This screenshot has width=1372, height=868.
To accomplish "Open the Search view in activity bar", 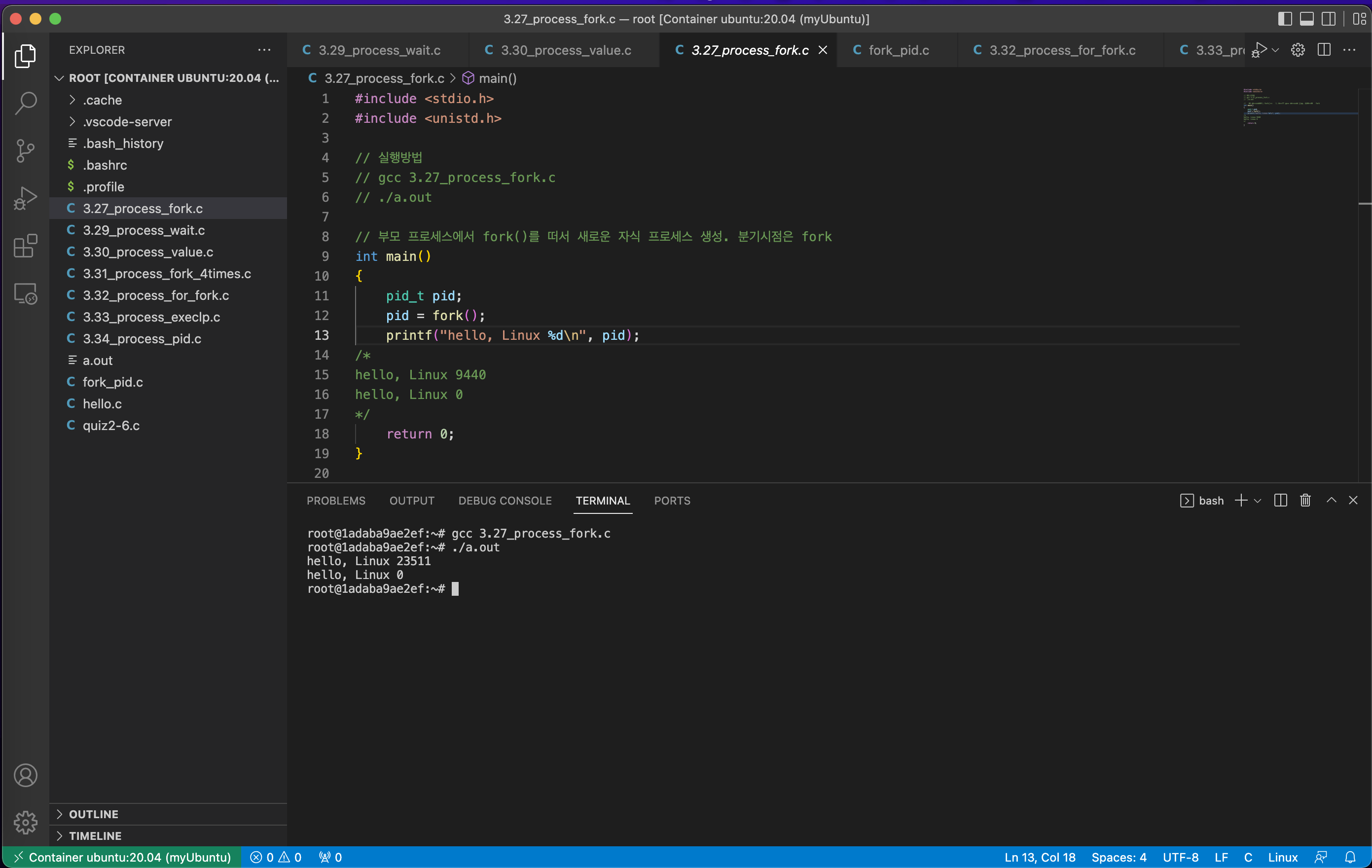I will pos(25,103).
